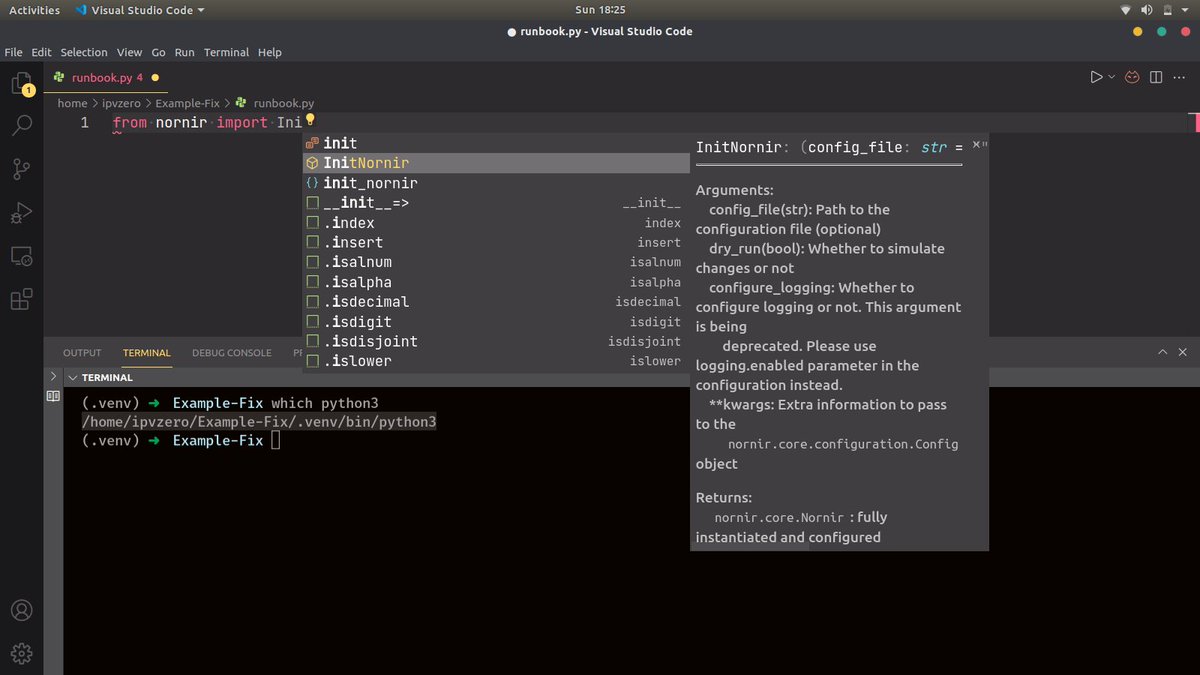Open the Source Control view icon

(x=21, y=169)
